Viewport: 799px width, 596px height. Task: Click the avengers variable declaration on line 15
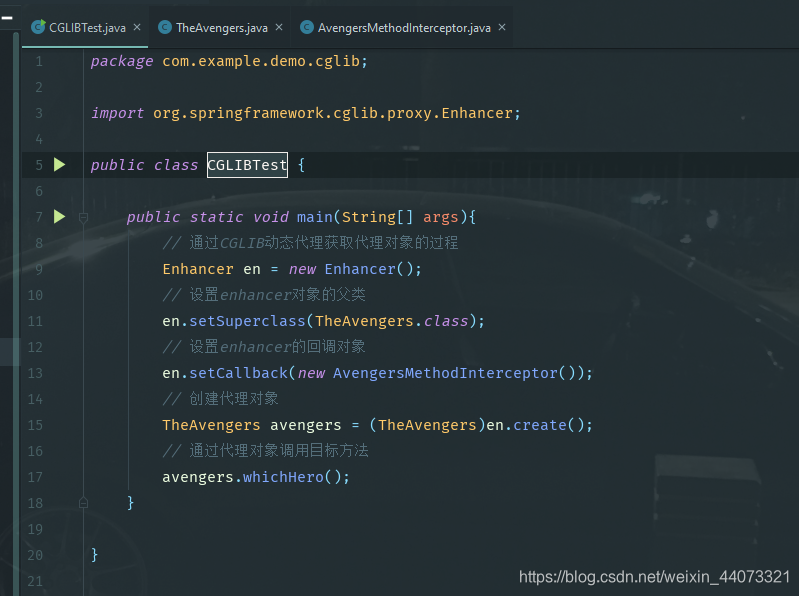(305, 426)
